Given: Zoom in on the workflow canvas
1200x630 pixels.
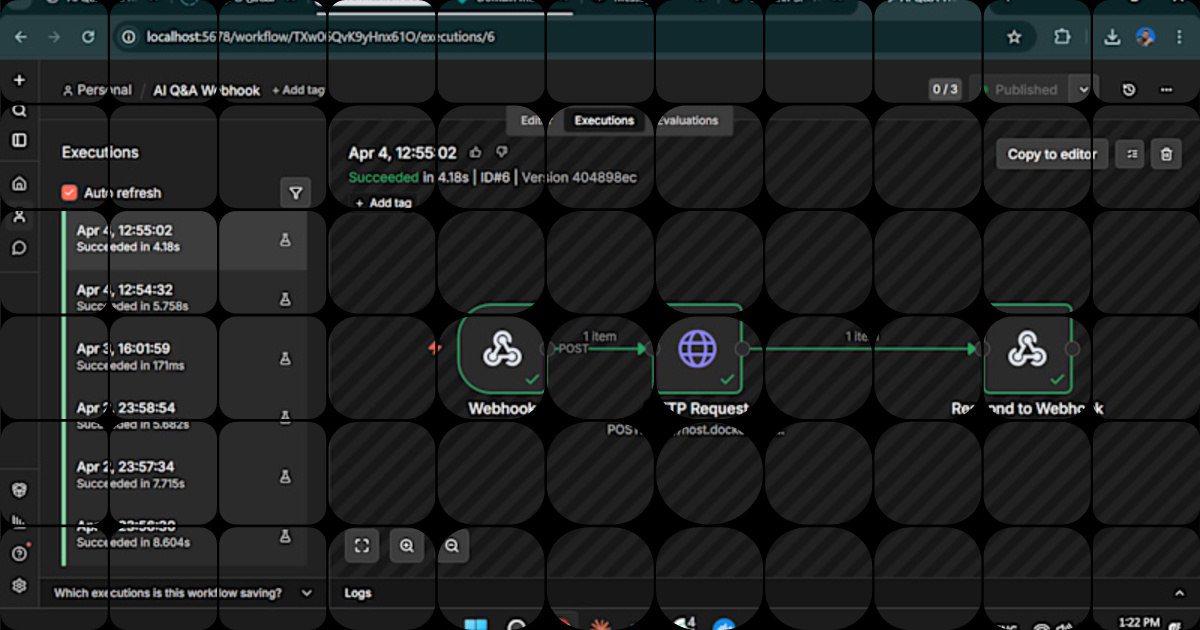Looking at the screenshot, I should 407,546.
